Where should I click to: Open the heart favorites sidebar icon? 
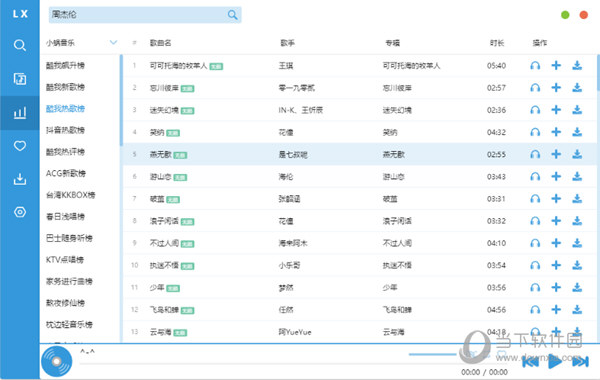tap(20, 146)
